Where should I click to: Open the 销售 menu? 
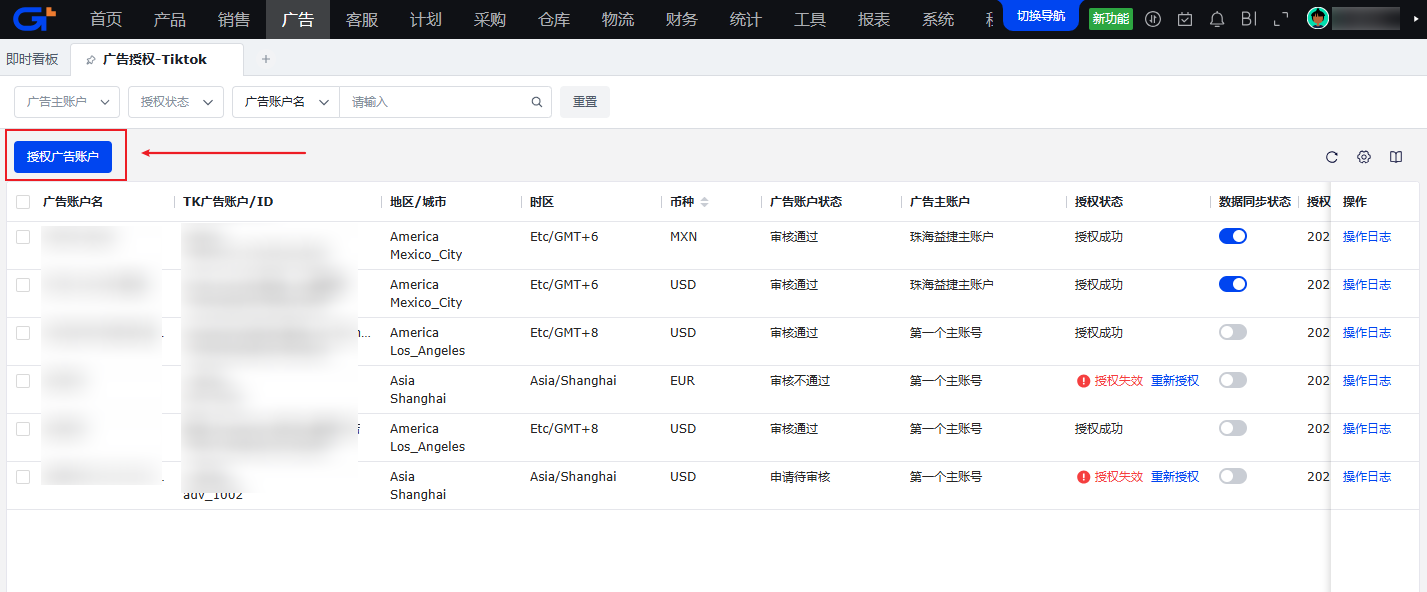pyautogui.click(x=234, y=19)
